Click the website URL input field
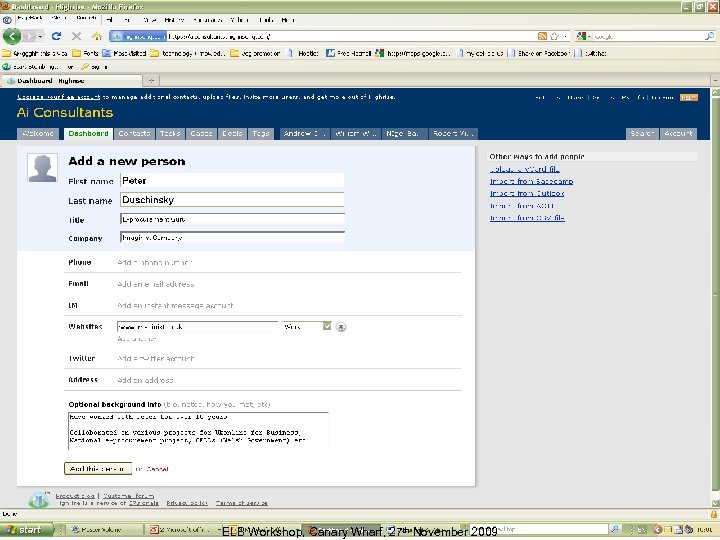Screen dimensions: 720x540 (x=197, y=327)
